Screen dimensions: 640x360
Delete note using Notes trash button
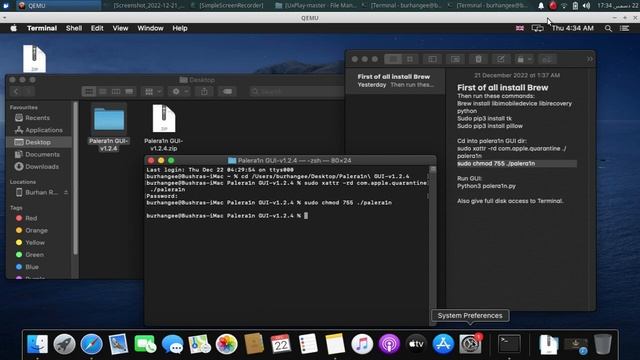click(x=478, y=59)
